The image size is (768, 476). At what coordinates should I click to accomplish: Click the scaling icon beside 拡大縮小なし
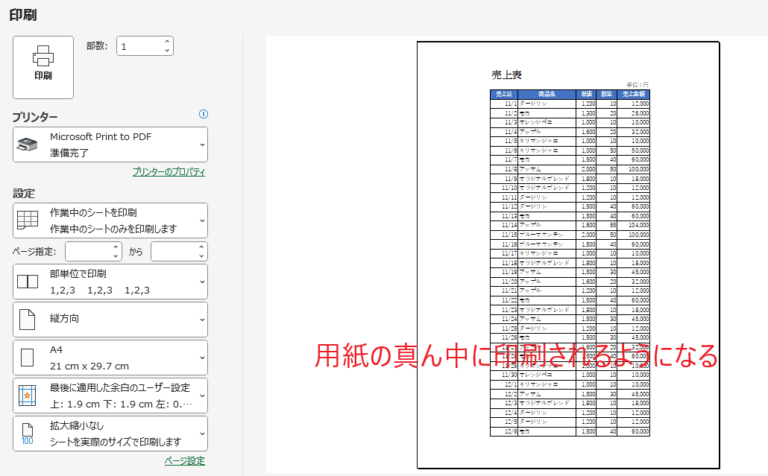tap(27, 434)
